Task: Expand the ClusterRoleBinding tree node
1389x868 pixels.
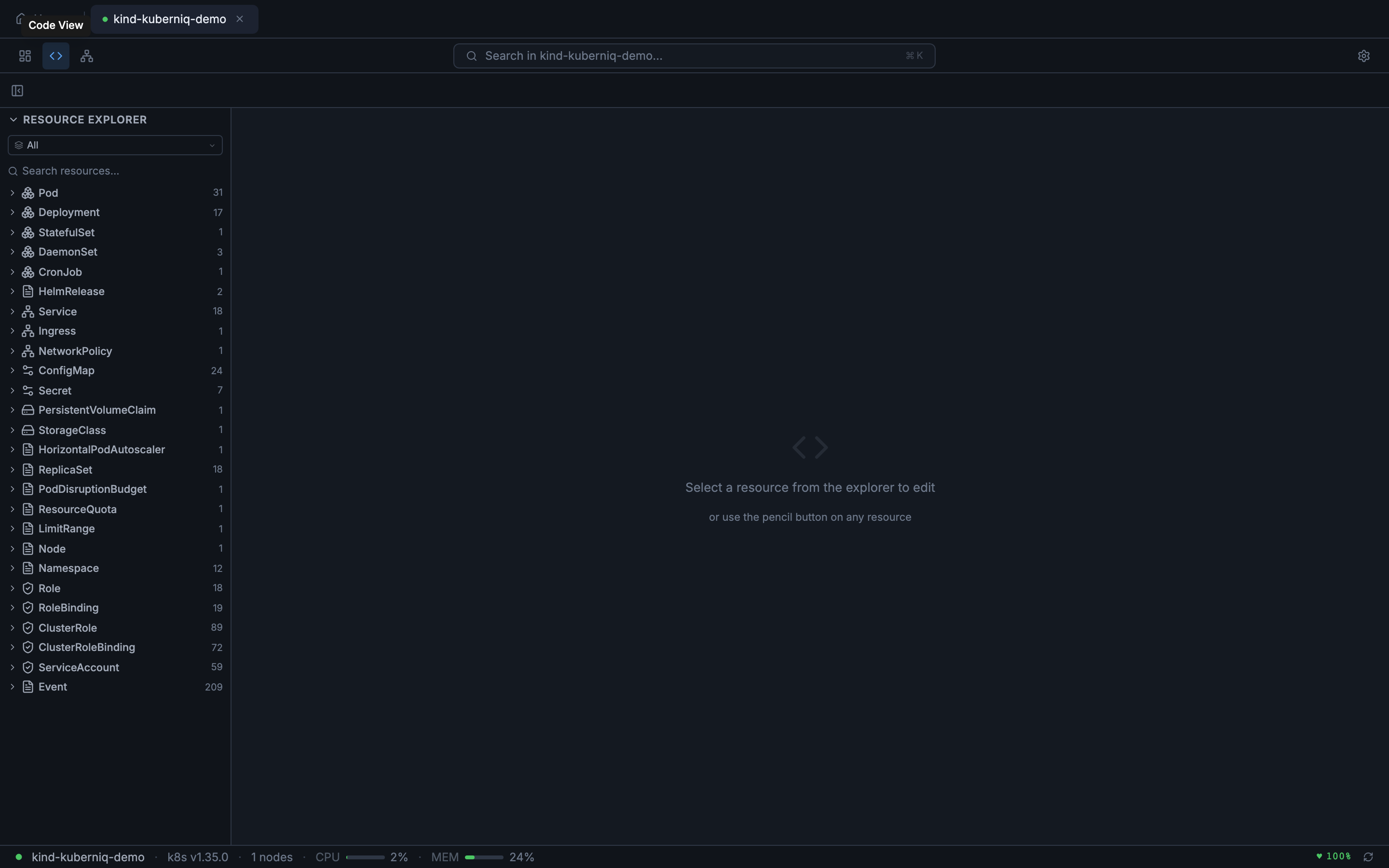Action: (12, 647)
